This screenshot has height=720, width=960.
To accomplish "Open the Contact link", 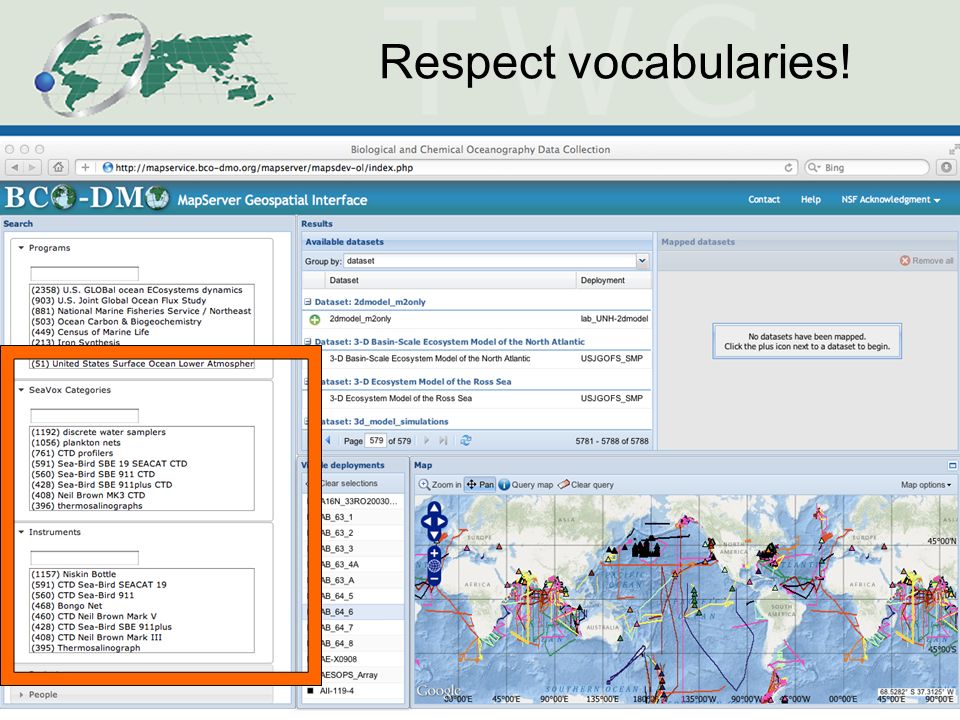I will click(x=763, y=200).
